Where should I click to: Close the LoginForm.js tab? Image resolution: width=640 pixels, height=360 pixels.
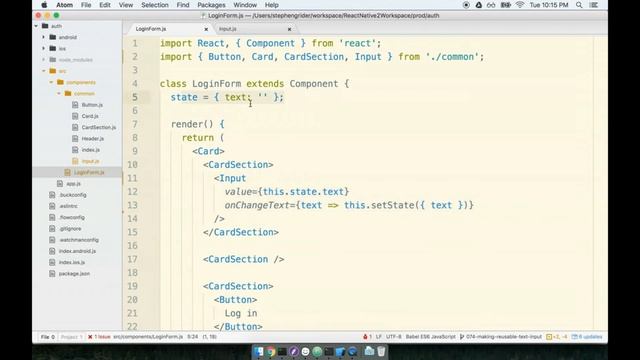pyautogui.click(x=206, y=29)
